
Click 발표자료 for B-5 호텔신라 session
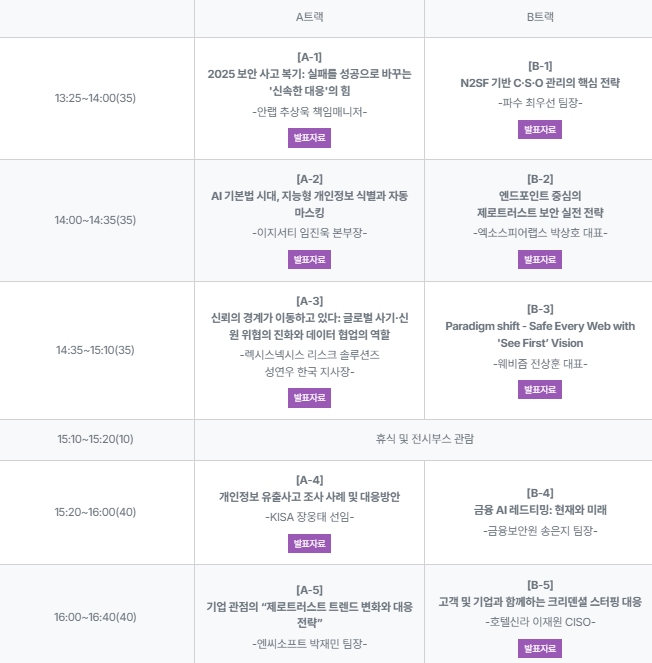click(539, 649)
